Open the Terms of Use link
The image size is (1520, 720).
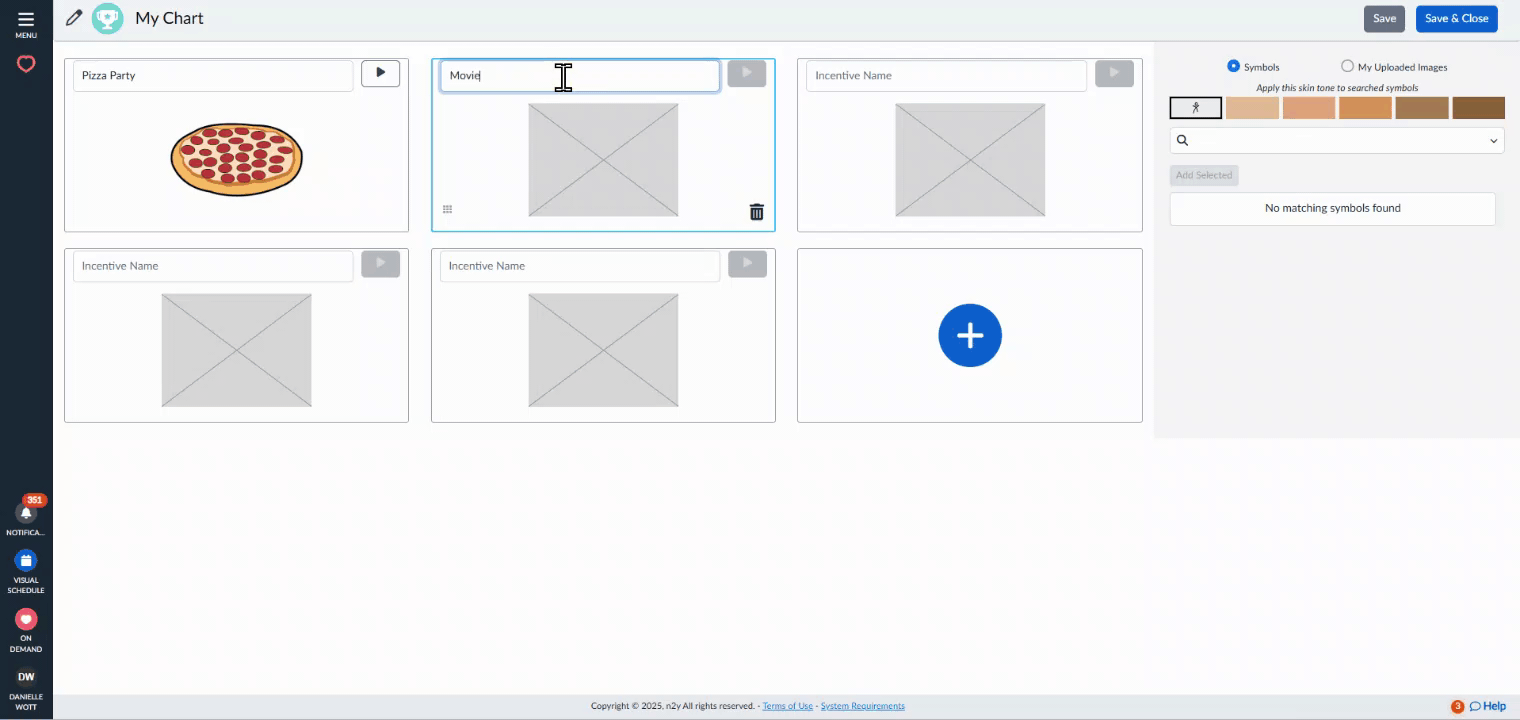click(x=787, y=706)
